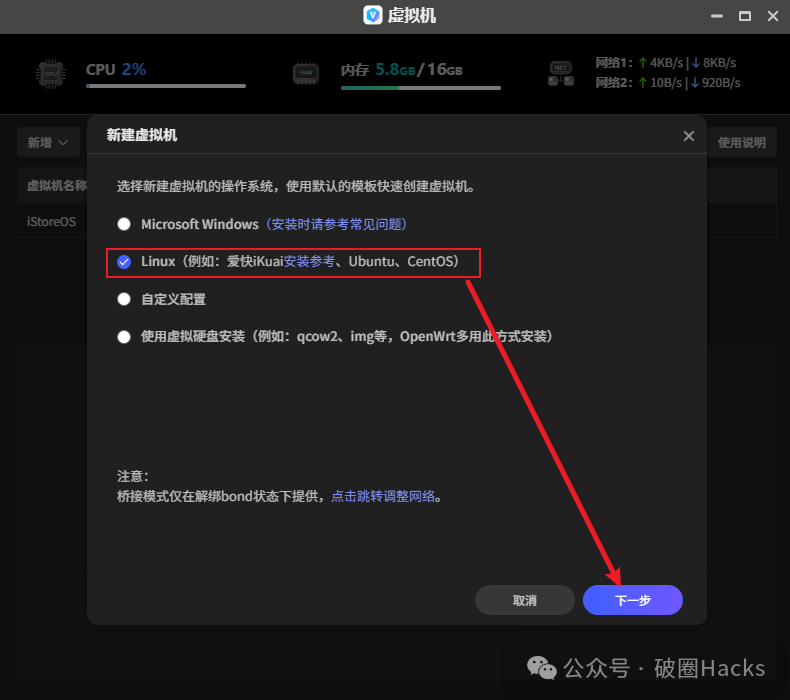Open the 安装时请参考常见问题 link
This screenshot has height=700, width=790.
click(335, 224)
